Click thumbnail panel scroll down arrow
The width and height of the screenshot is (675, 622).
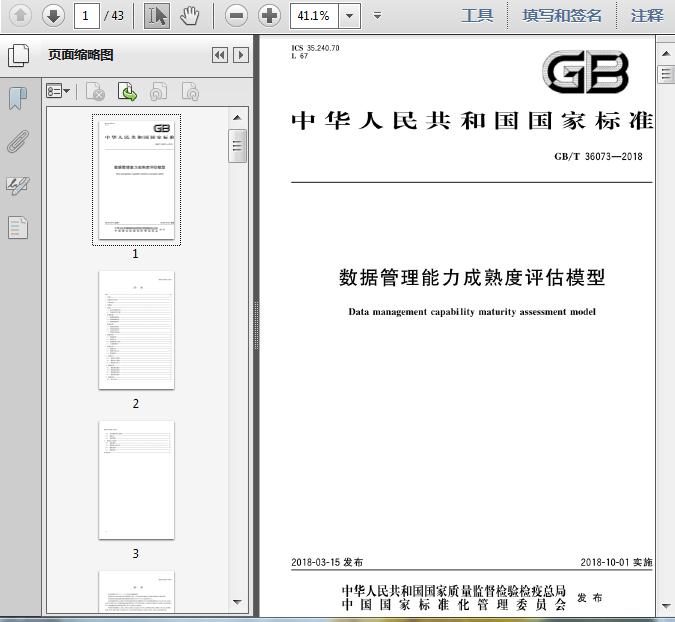pyautogui.click(x=237, y=602)
